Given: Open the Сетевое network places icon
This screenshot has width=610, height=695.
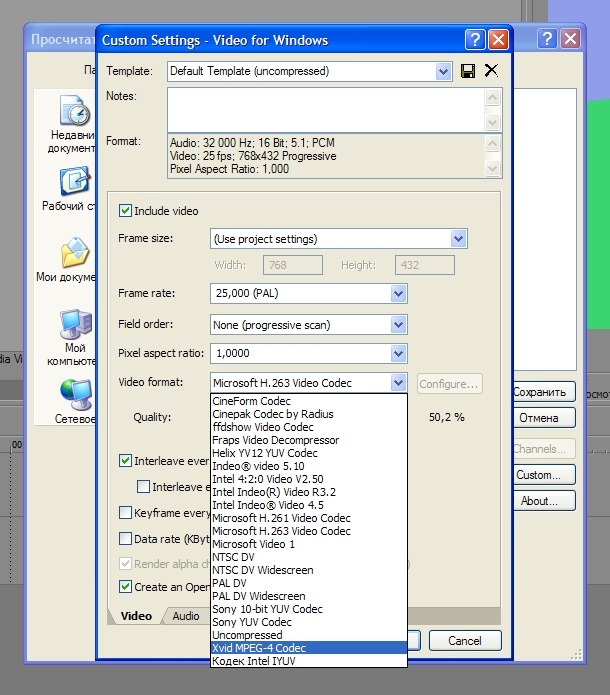Looking at the screenshot, I should [x=76, y=394].
